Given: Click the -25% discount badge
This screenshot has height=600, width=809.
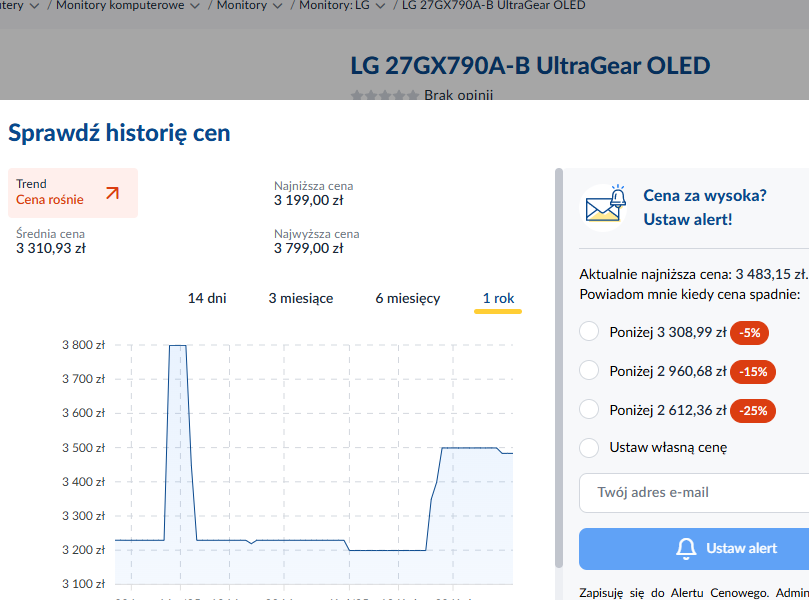Looking at the screenshot, I should 753,411.
